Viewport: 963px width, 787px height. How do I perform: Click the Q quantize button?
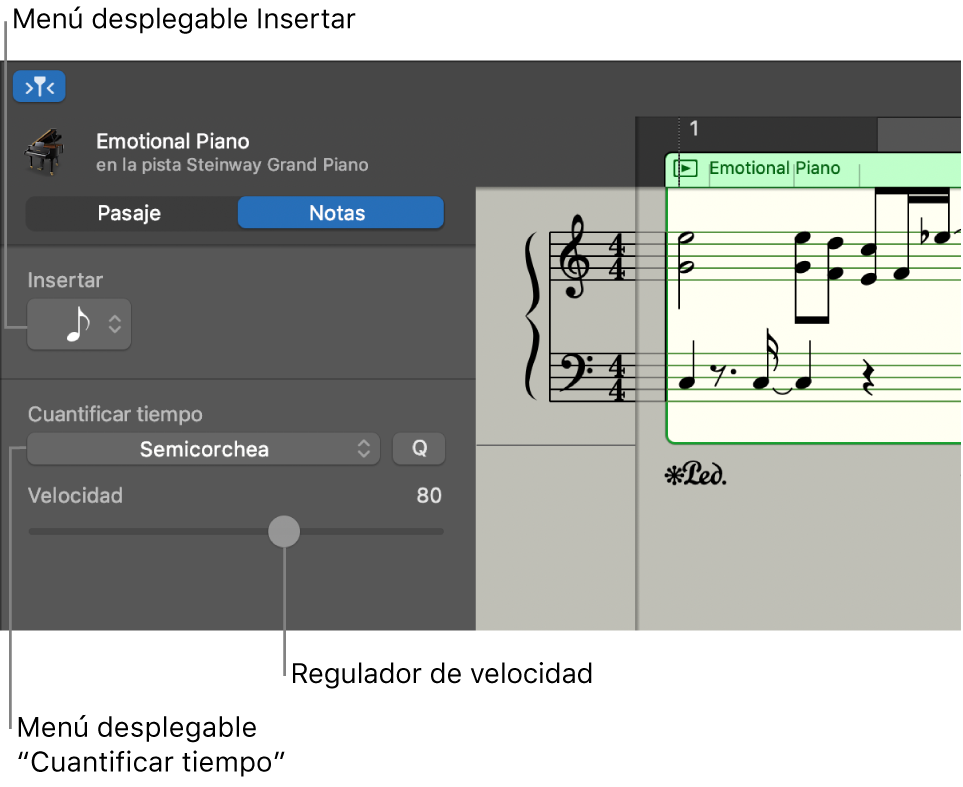tap(419, 448)
